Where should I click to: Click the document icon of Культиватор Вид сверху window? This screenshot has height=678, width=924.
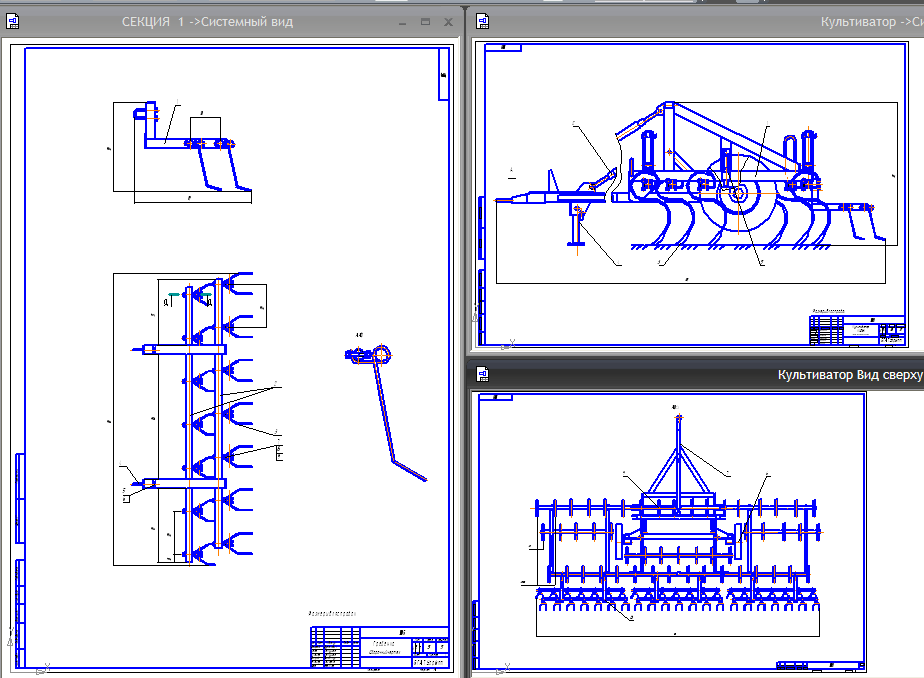tap(483, 374)
